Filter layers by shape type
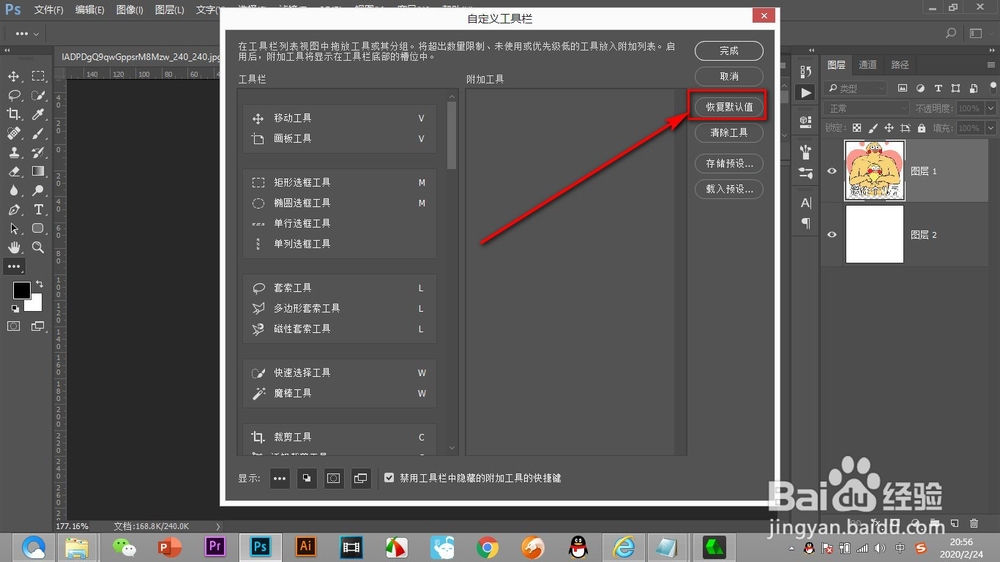This screenshot has height=562, width=1000. pos(955,88)
